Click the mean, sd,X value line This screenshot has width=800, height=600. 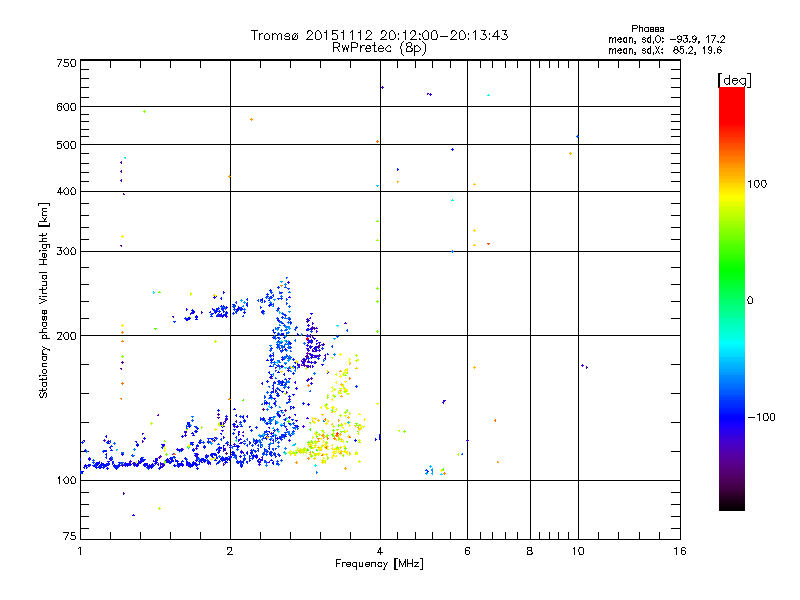click(x=665, y=50)
